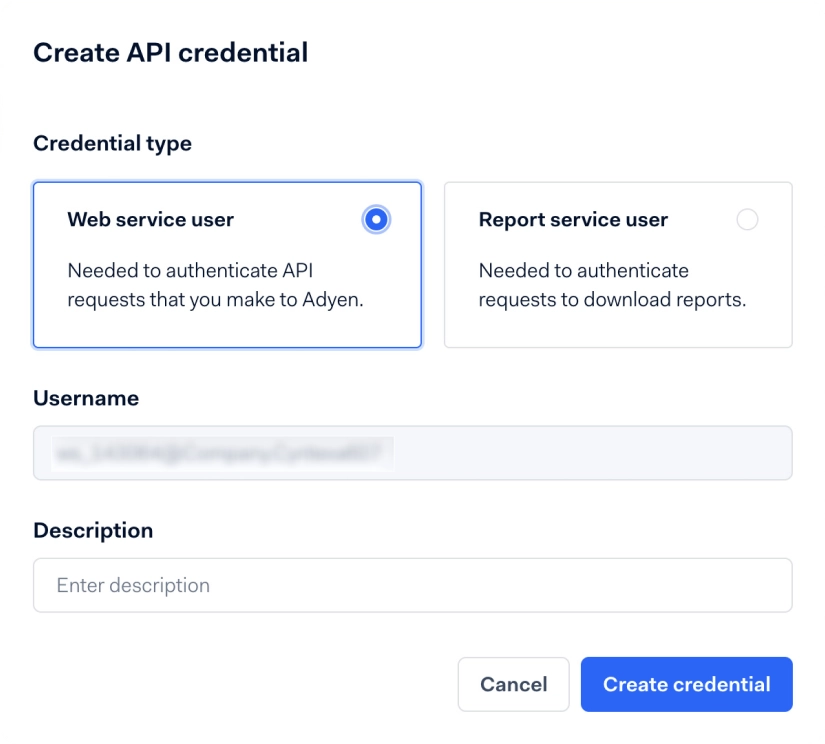
Task: Dismiss the dialog via Cancel
Action: 513,684
